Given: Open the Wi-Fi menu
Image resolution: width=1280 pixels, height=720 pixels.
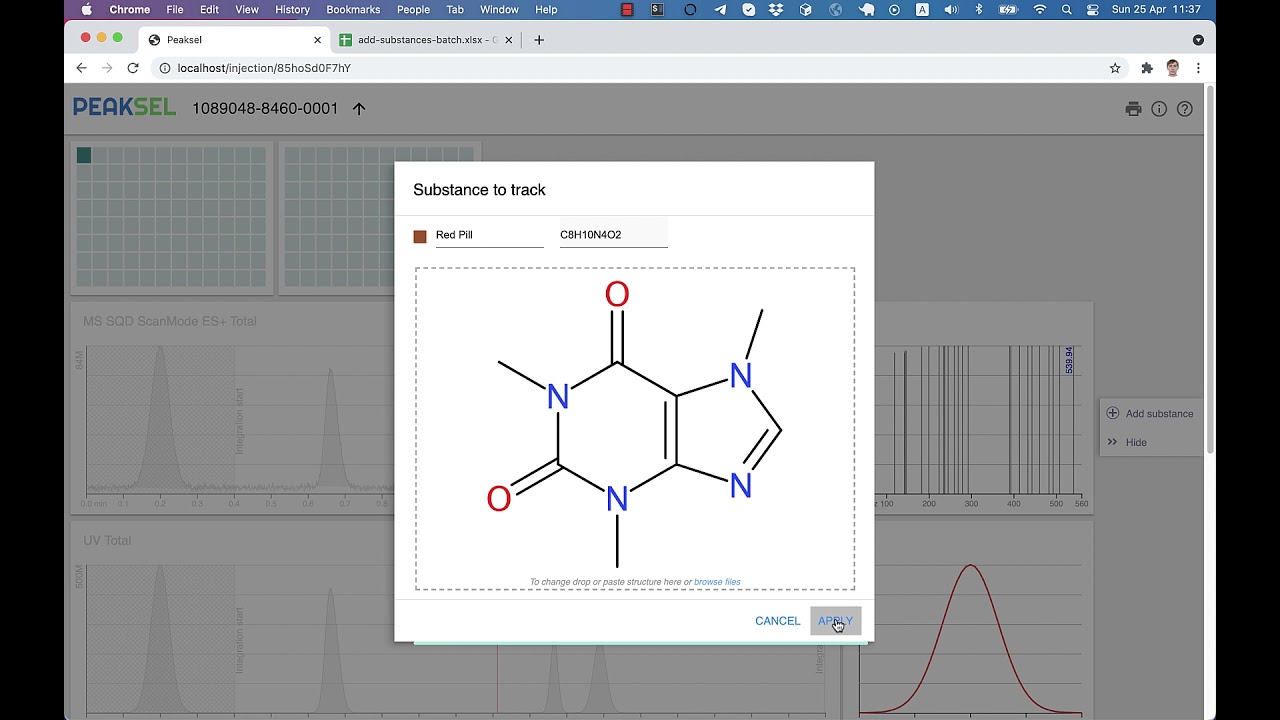Looking at the screenshot, I should tap(1040, 10).
